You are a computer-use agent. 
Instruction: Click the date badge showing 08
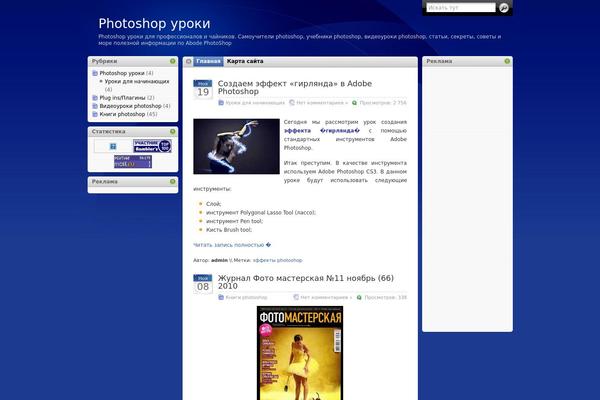click(x=203, y=284)
